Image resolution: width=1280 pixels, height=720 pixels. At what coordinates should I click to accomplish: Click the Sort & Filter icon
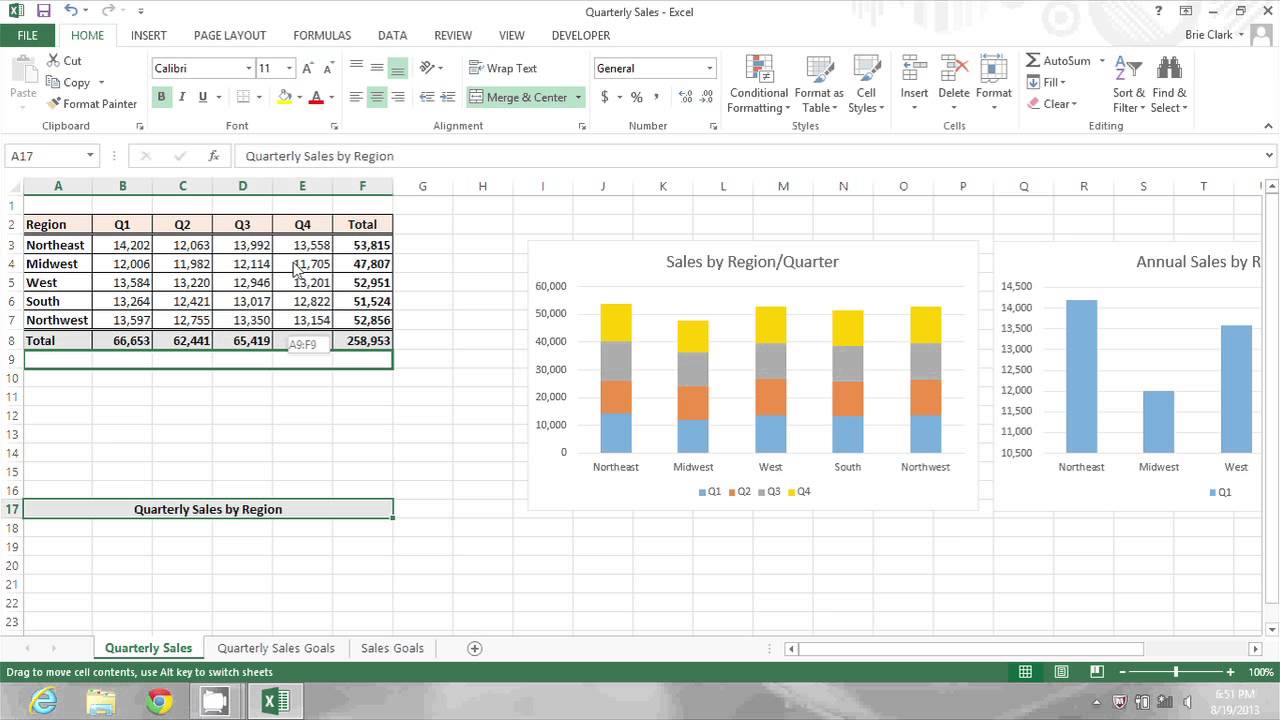pyautogui.click(x=1129, y=69)
